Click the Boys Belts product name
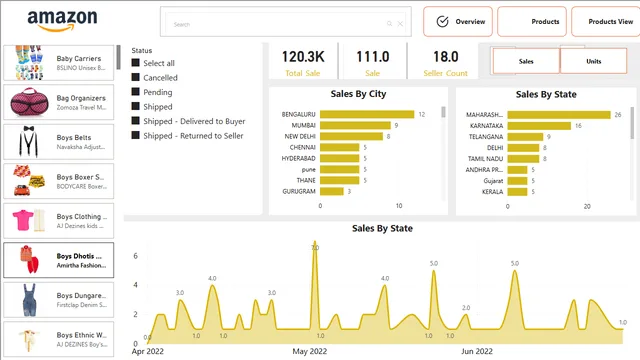 [74, 138]
